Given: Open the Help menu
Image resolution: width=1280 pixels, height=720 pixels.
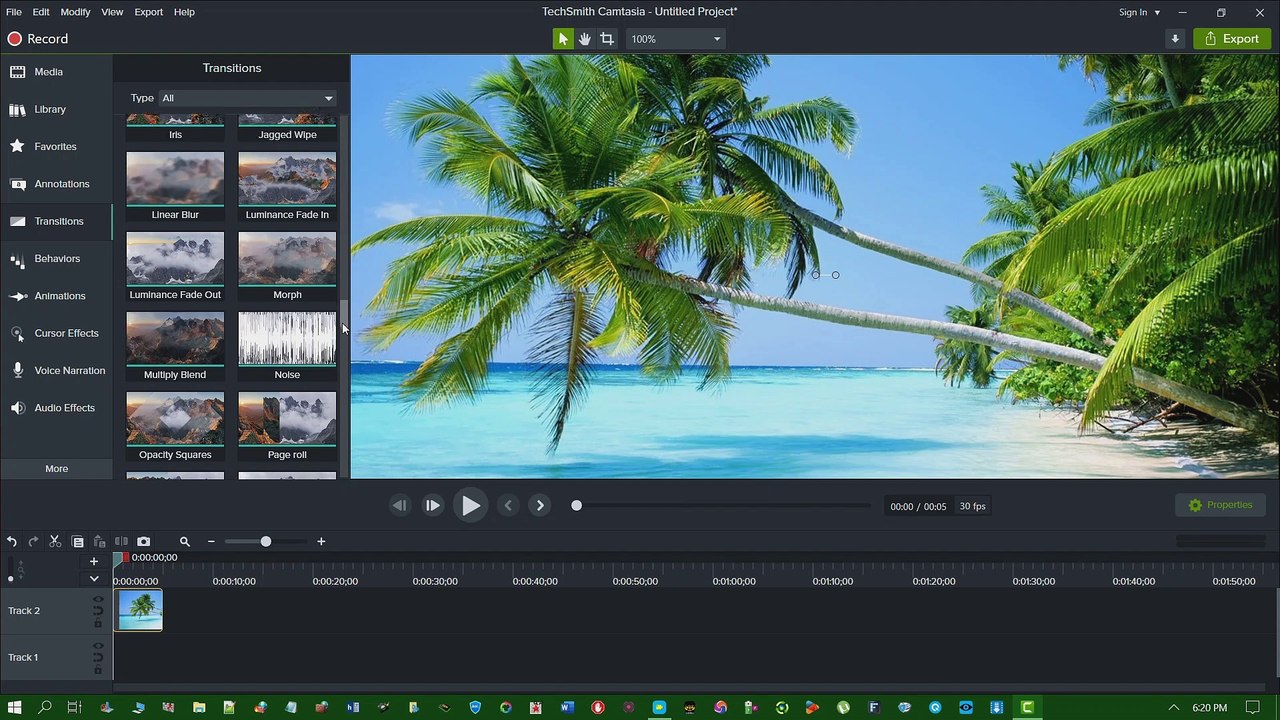Looking at the screenshot, I should click(x=184, y=12).
